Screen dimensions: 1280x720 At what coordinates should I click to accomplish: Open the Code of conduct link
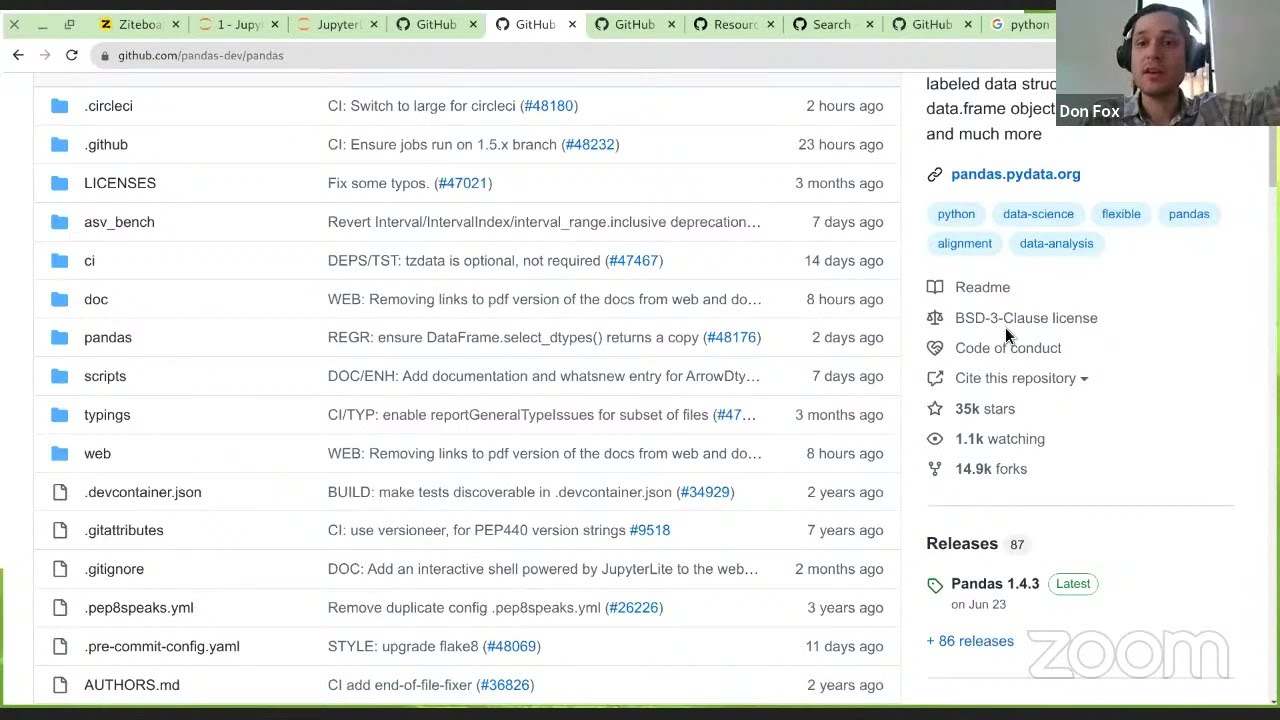(1008, 348)
